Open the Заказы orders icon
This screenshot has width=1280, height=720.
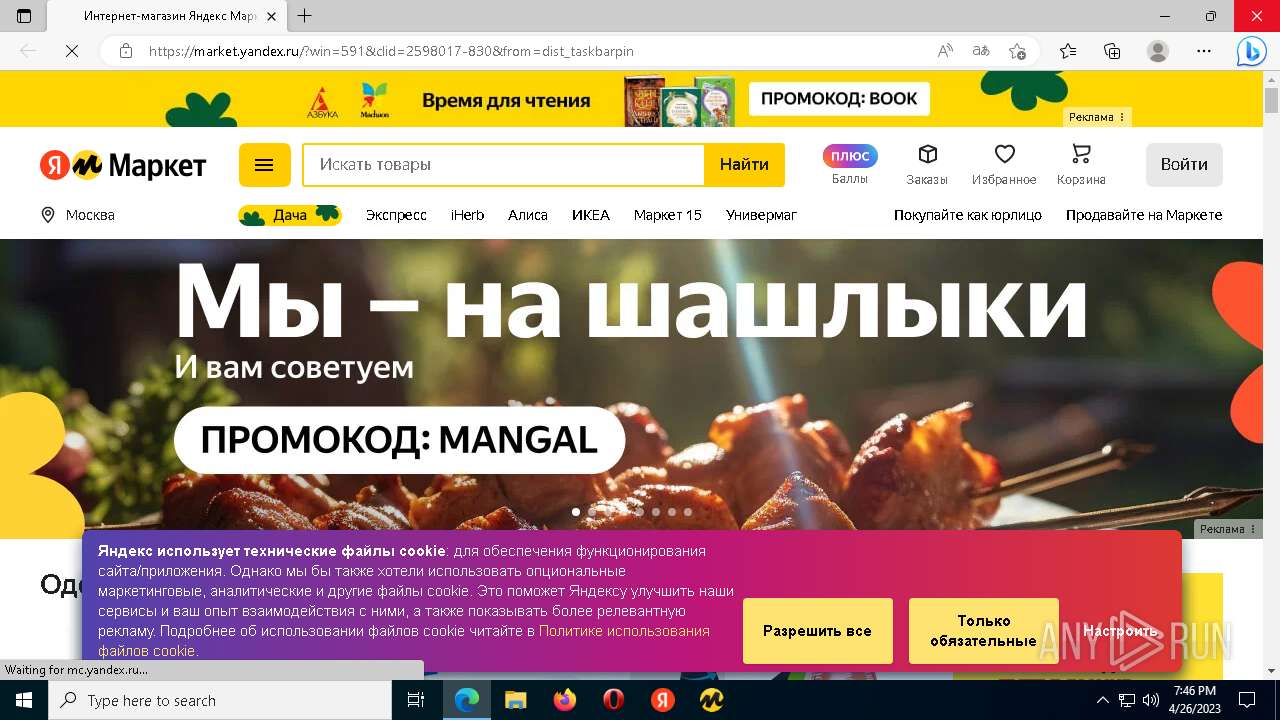coord(927,165)
